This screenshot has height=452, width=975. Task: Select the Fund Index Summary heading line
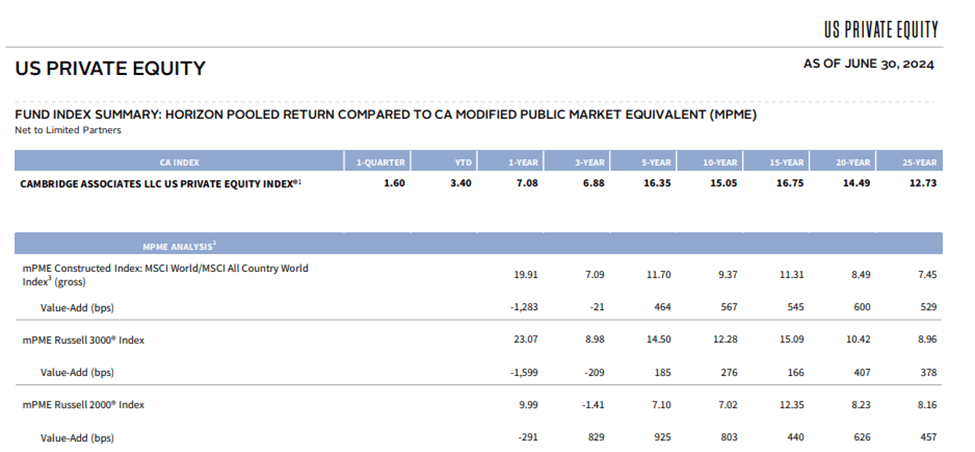(x=385, y=115)
